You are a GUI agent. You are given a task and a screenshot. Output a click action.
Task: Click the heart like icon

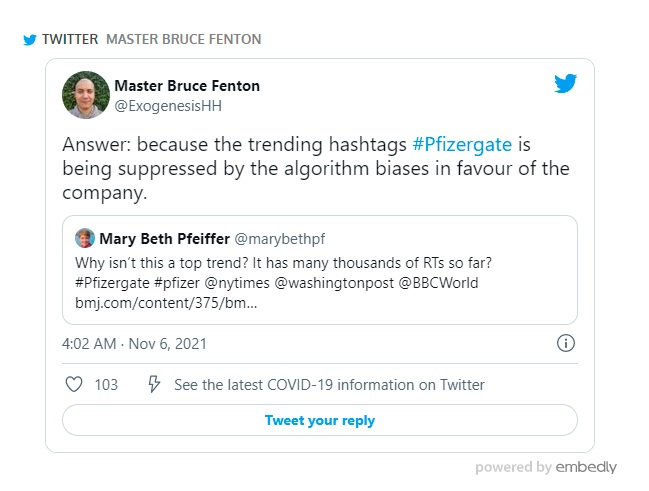click(73, 384)
